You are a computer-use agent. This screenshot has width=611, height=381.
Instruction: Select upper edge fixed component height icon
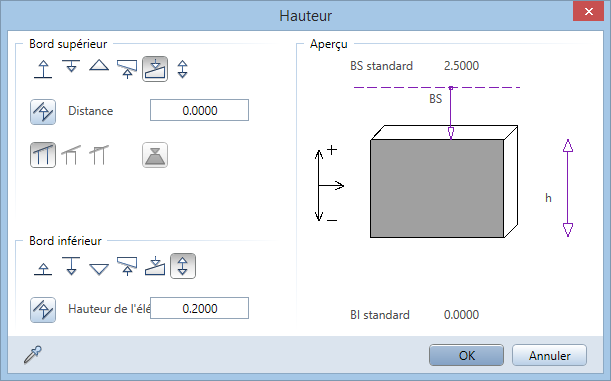click(x=183, y=69)
